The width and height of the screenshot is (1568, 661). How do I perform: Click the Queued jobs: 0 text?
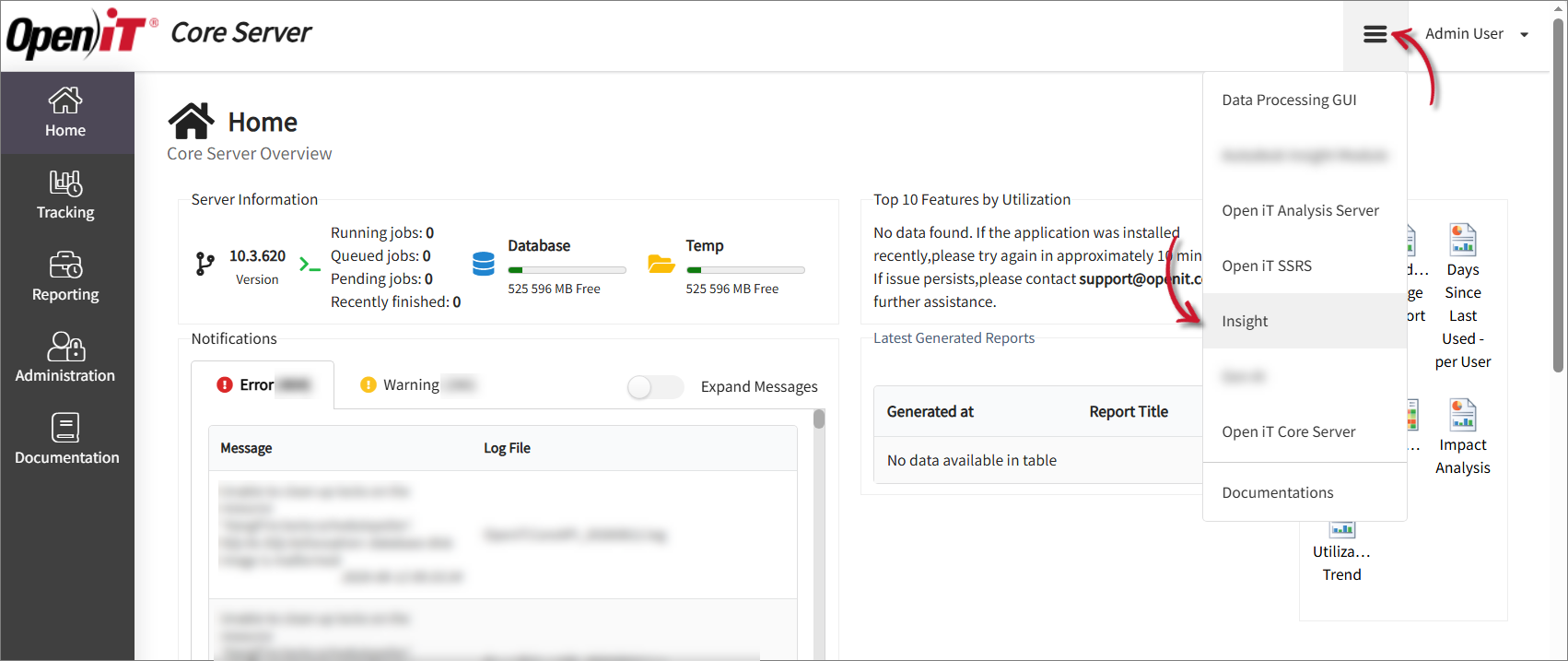click(x=380, y=255)
